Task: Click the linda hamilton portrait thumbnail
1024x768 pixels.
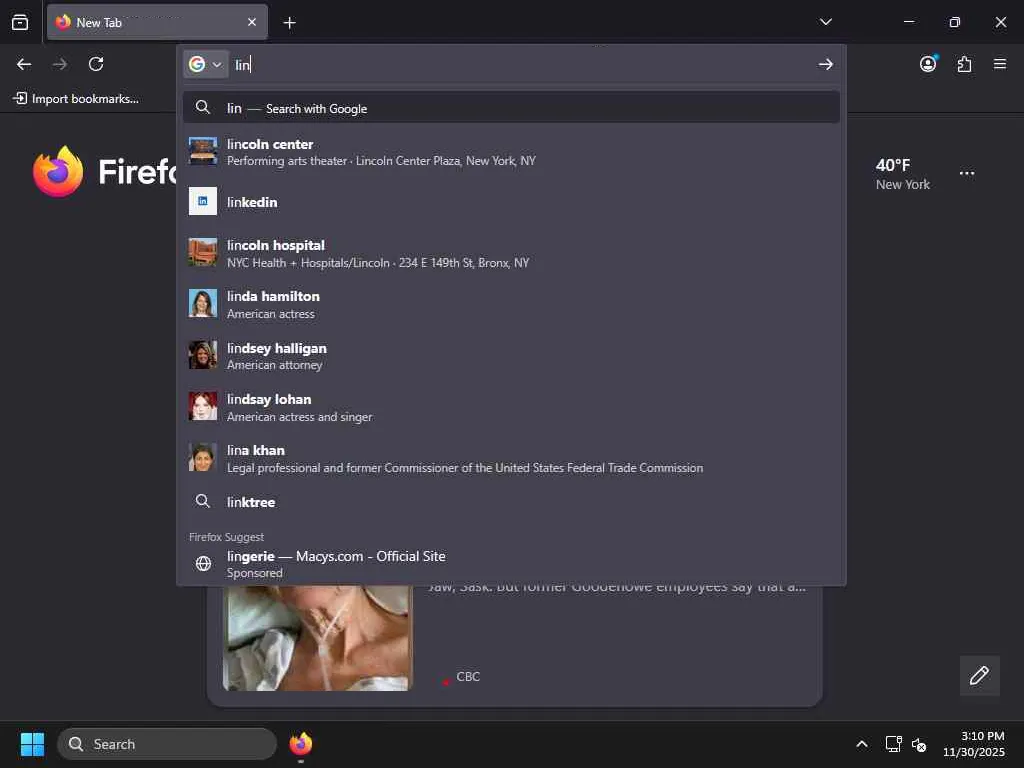Action: point(202,303)
